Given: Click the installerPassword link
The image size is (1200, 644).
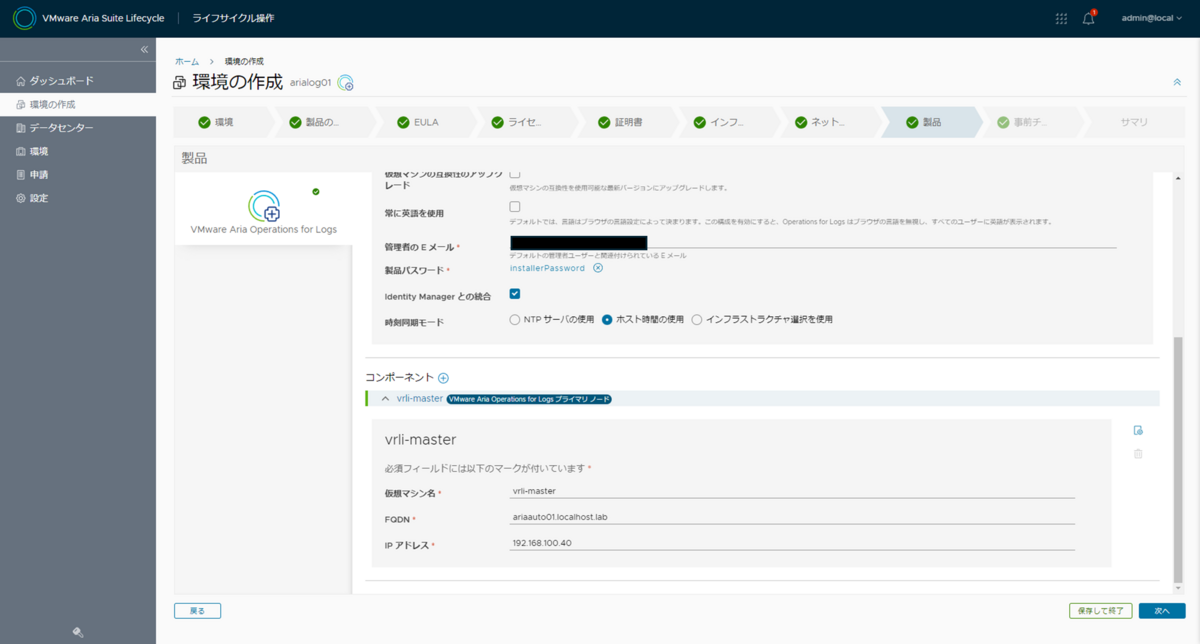Looking at the screenshot, I should tap(547, 268).
